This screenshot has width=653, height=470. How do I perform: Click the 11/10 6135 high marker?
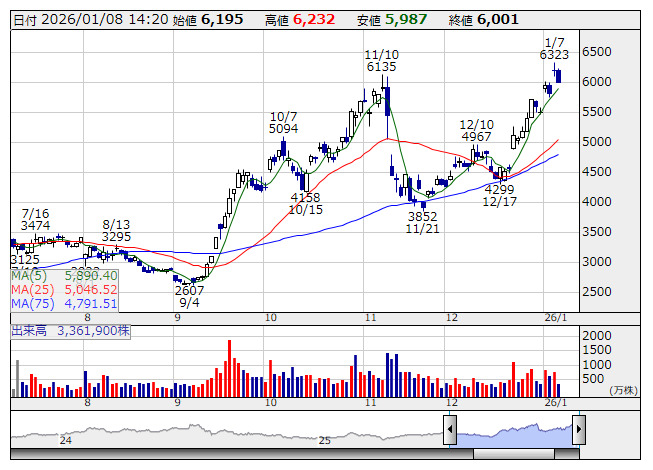tap(381, 61)
